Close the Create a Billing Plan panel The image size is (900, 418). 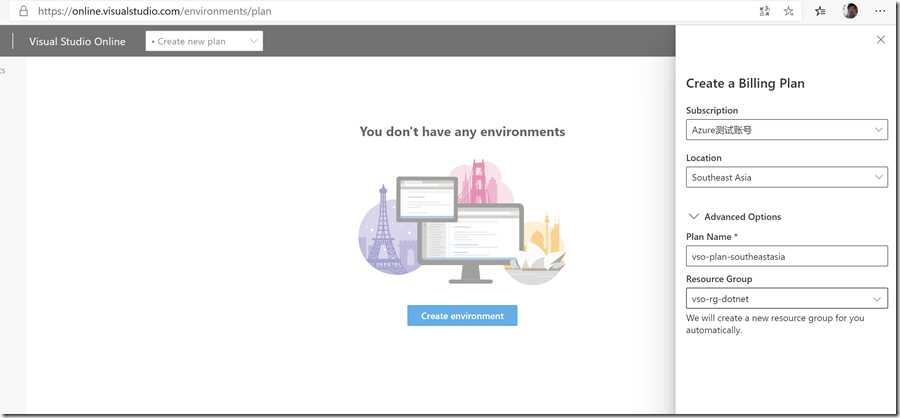(880, 40)
